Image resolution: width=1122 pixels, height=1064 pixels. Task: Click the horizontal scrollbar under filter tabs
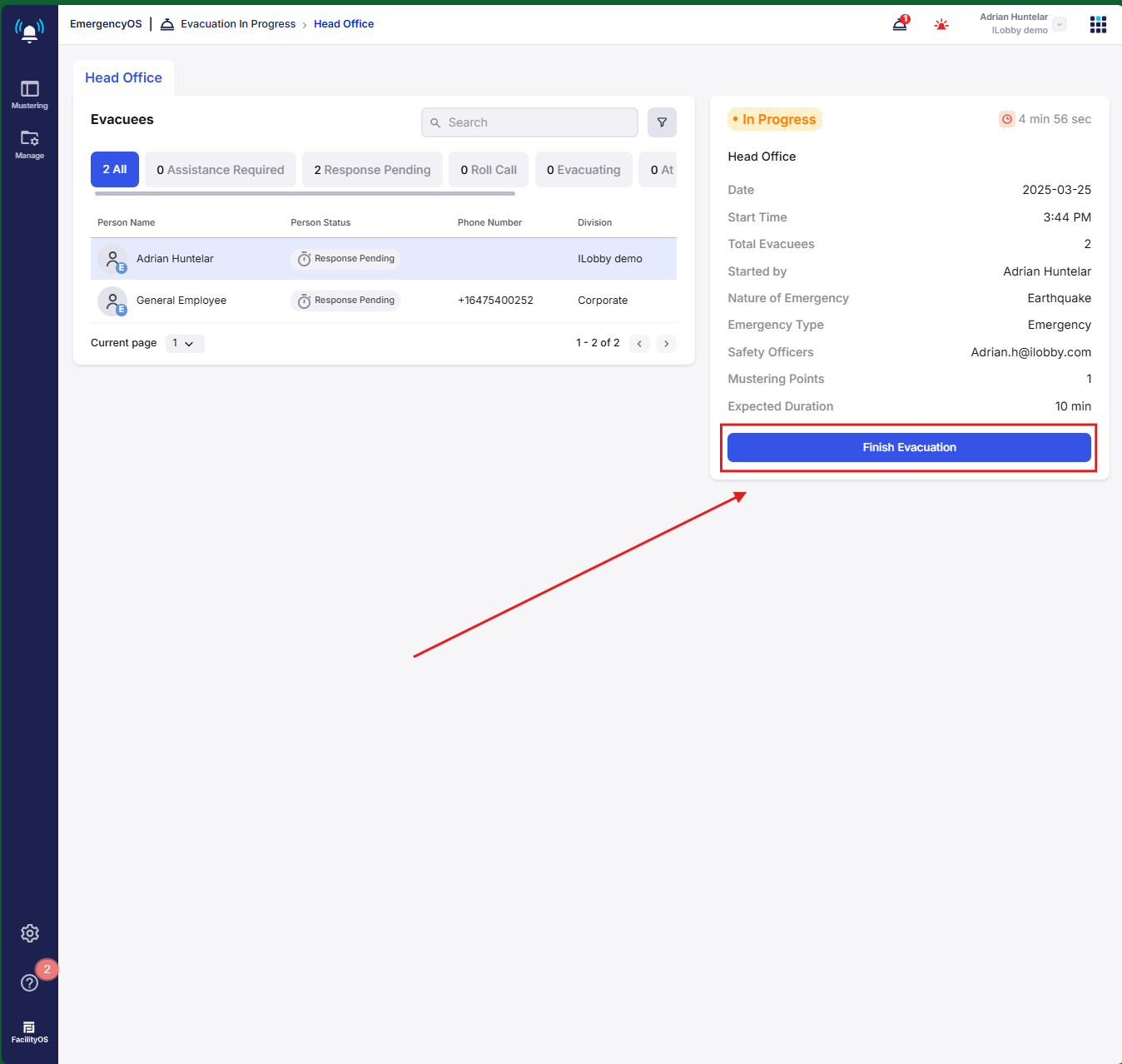[x=305, y=194]
